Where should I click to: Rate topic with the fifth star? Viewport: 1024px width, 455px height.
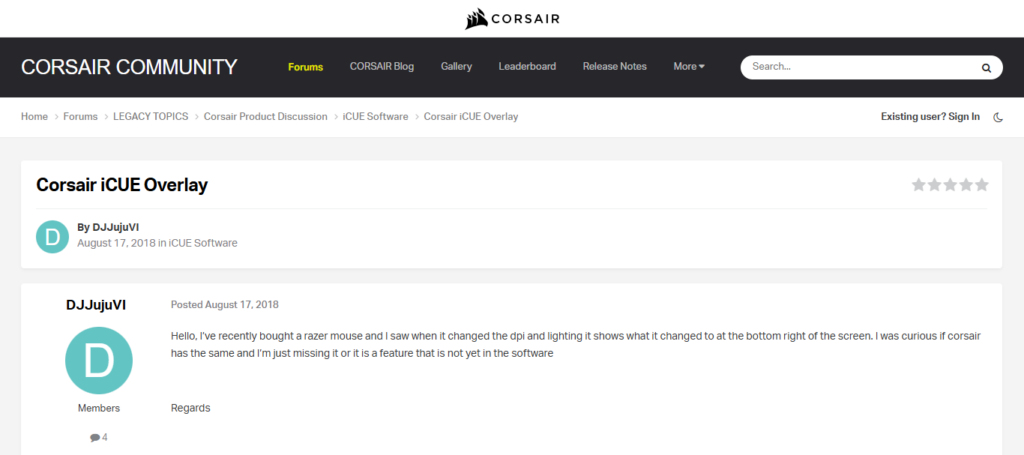click(x=982, y=185)
